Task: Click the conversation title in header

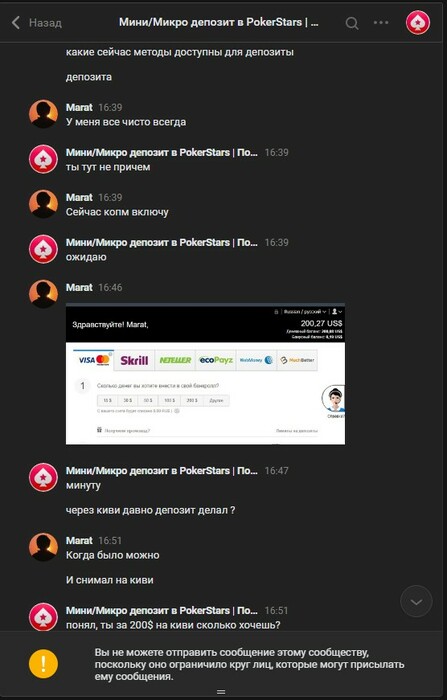Action: pyautogui.click(x=218, y=22)
